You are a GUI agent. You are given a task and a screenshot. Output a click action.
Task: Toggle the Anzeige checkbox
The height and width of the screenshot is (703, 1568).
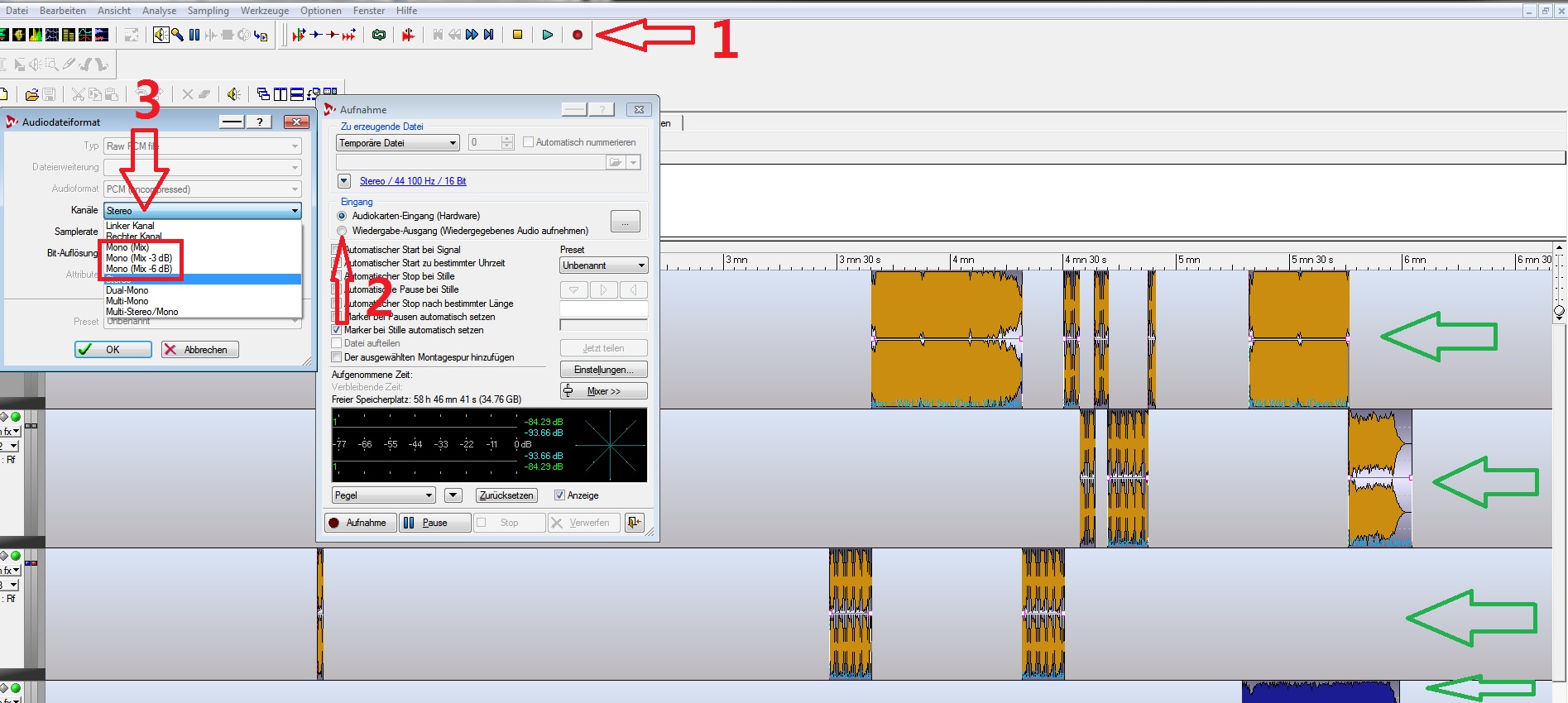(559, 495)
